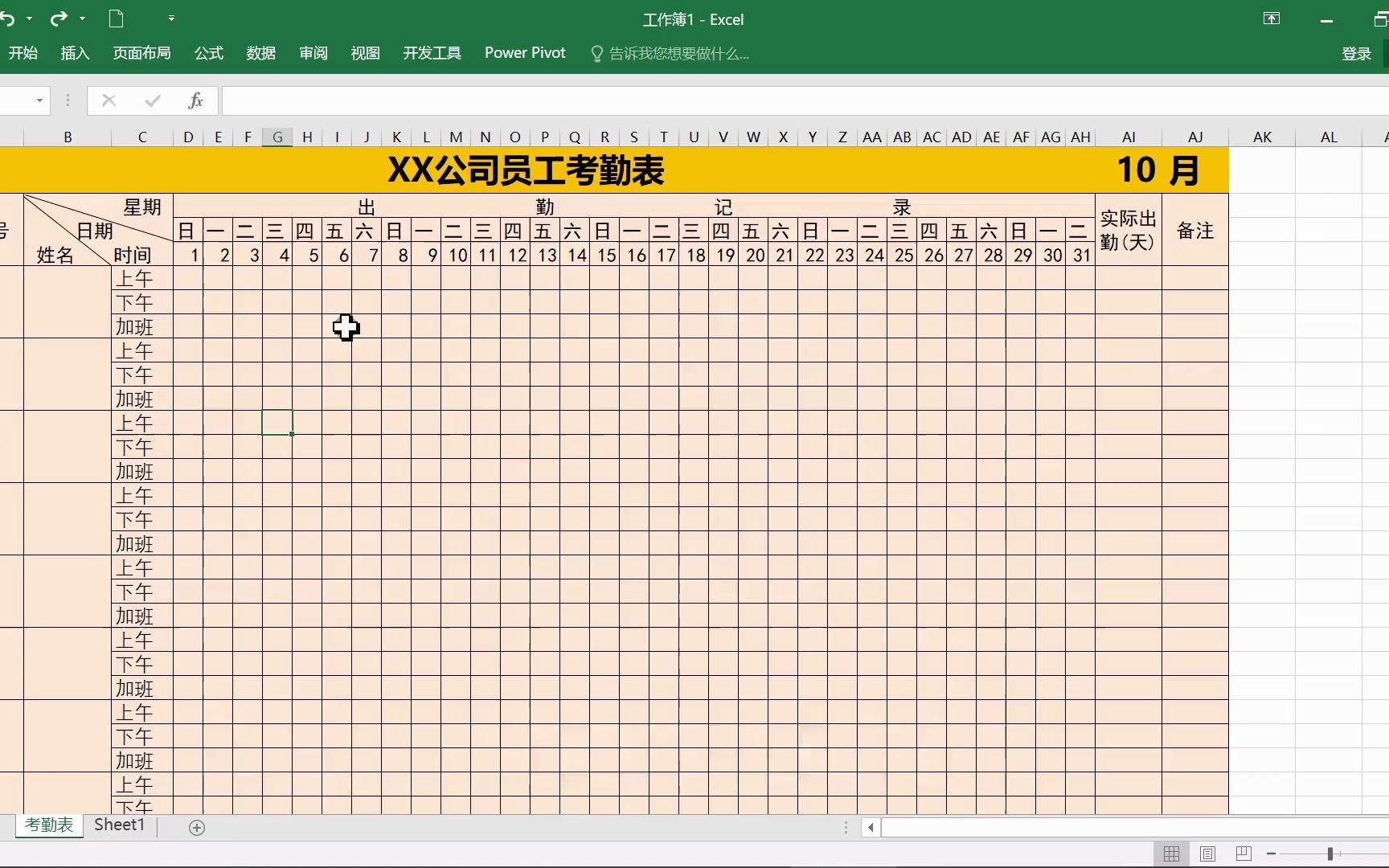The height and width of the screenshot is (868, 1389).
Task: Click the 实际出勤(天) header cell
Action: pos(1129,230)
